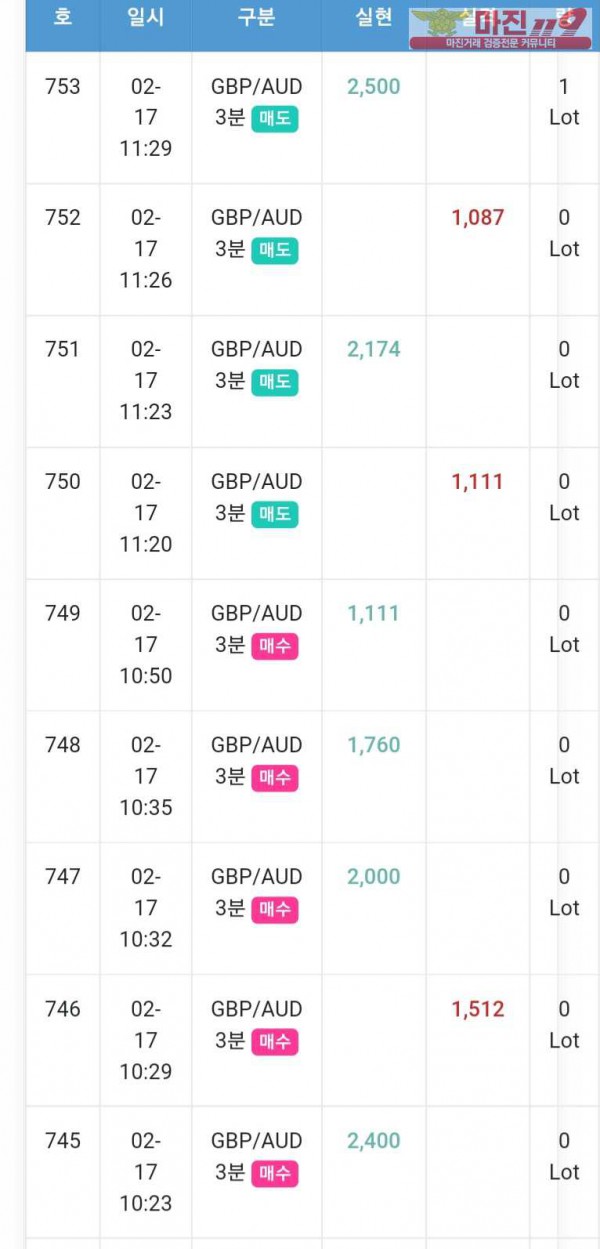
Task: Click the 매도 badge in row 750
Action: 274,514
